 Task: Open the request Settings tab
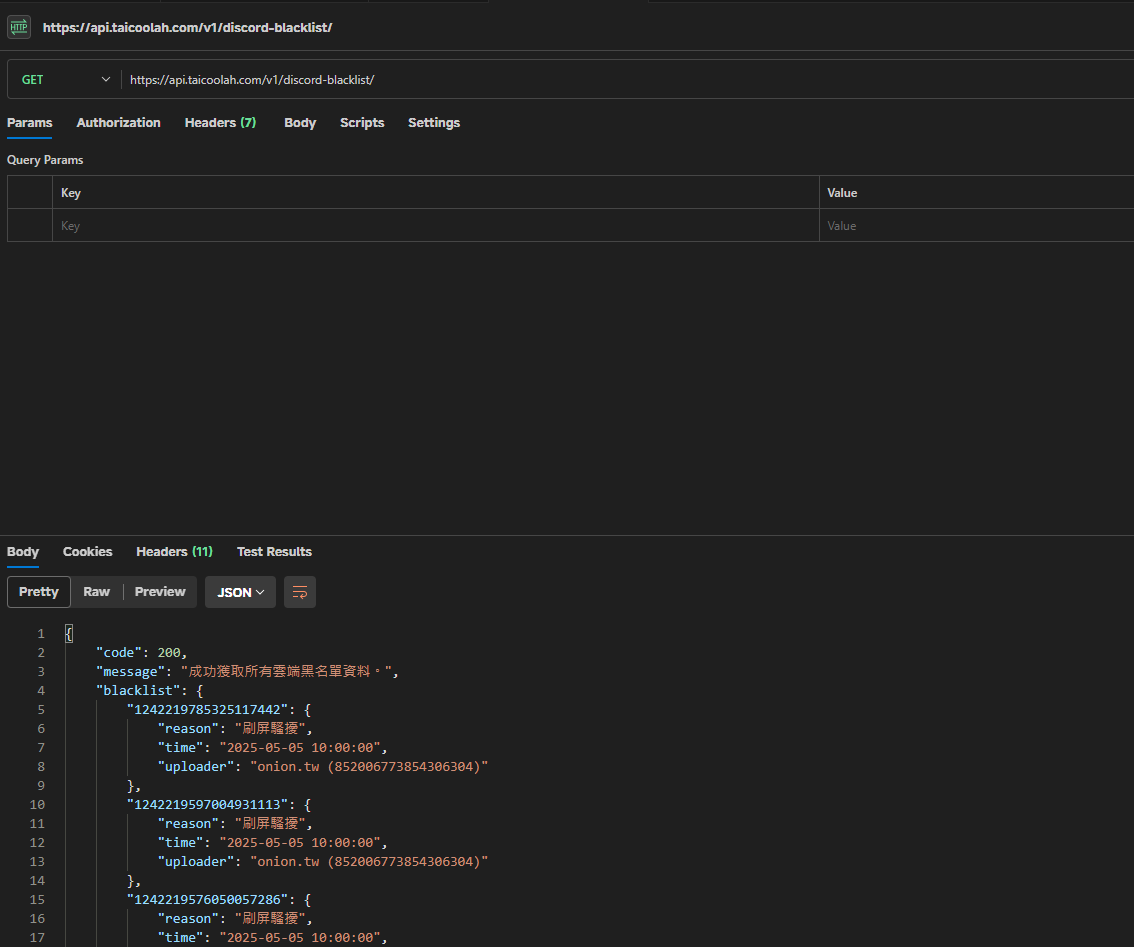click(x=434, y=123)
